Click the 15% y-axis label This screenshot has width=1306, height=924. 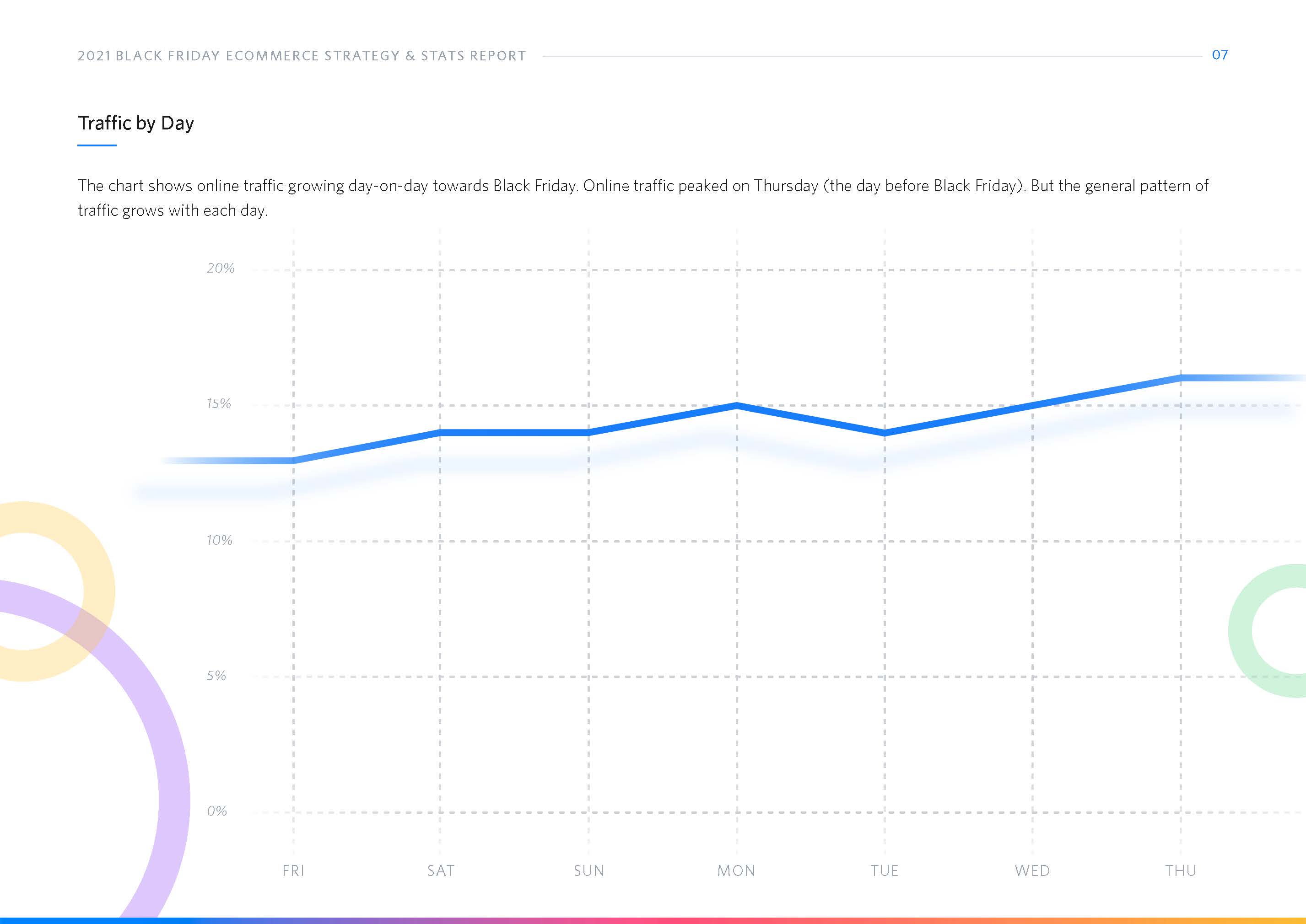(x=219, y=404)
